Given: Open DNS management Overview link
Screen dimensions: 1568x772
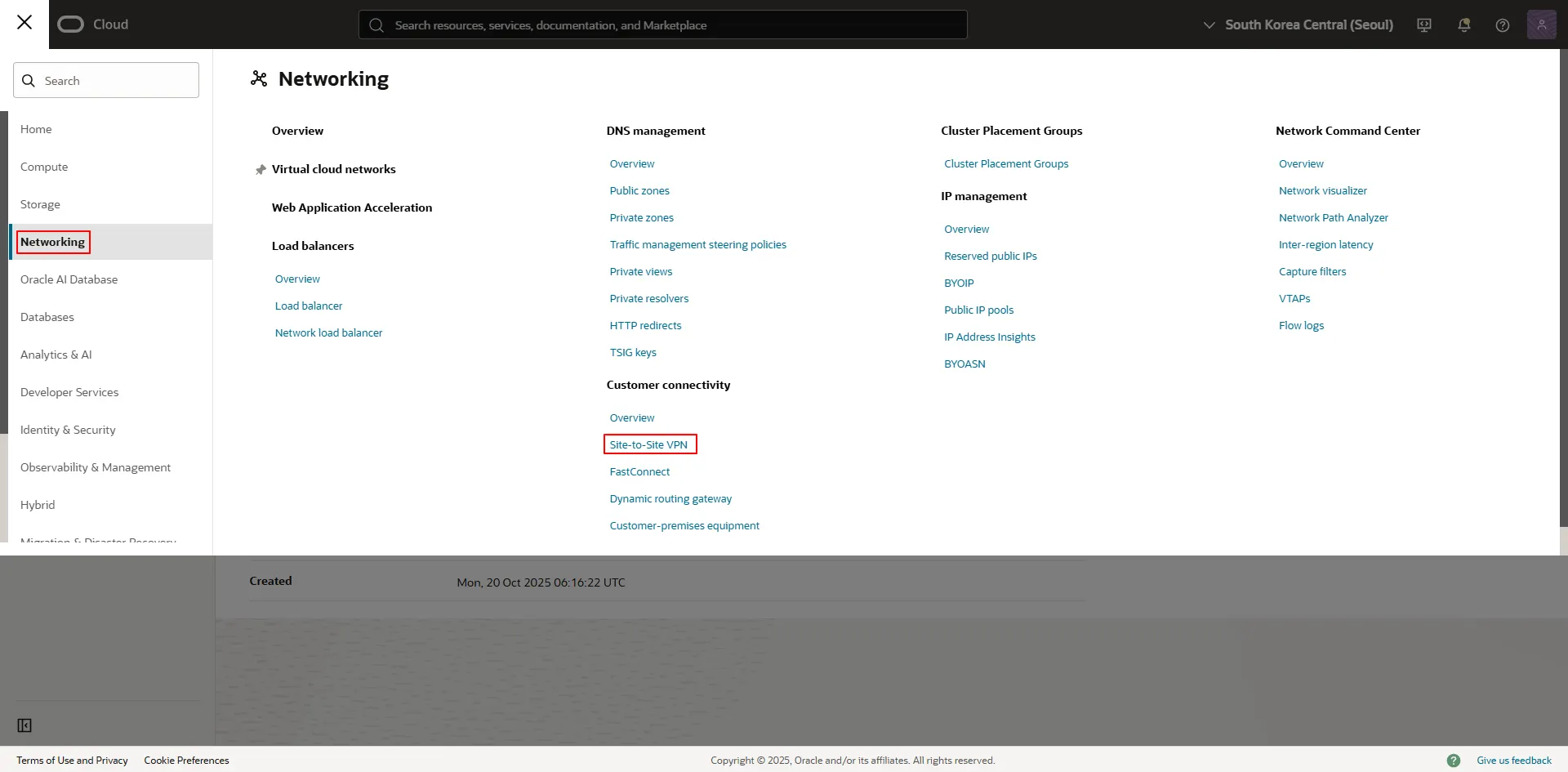Looking at the screenshot, I should (632, 163).
